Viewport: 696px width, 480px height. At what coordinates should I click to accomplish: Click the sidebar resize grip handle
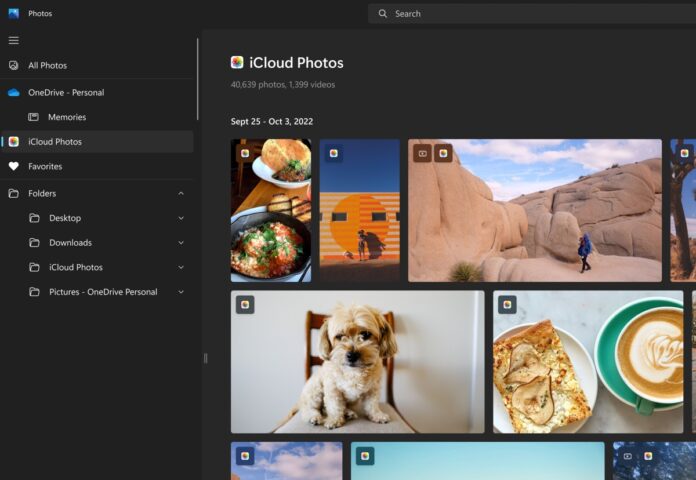click(x=206, y=358)
